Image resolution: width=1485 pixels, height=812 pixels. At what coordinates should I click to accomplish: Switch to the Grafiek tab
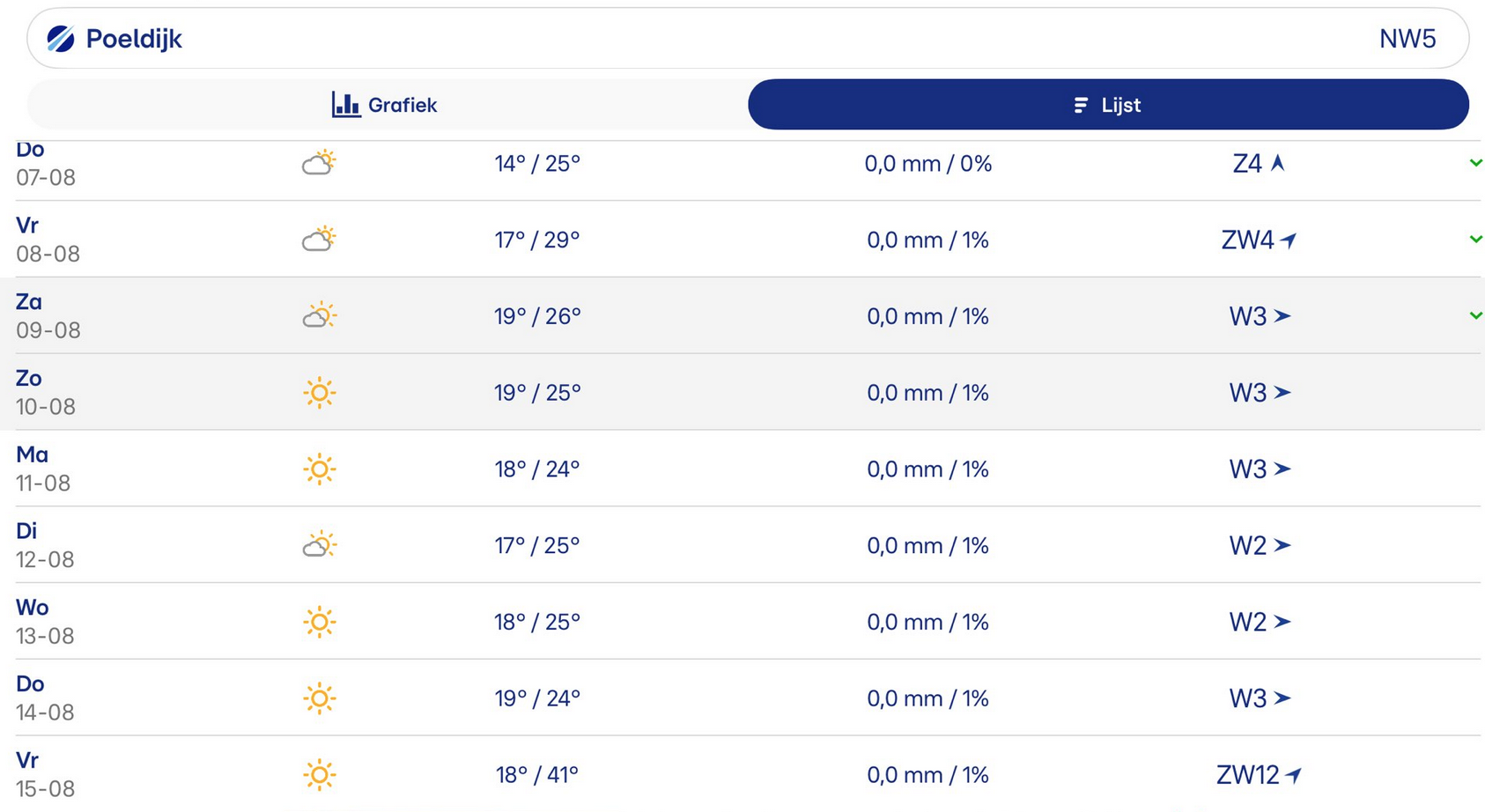click(386, 105)
